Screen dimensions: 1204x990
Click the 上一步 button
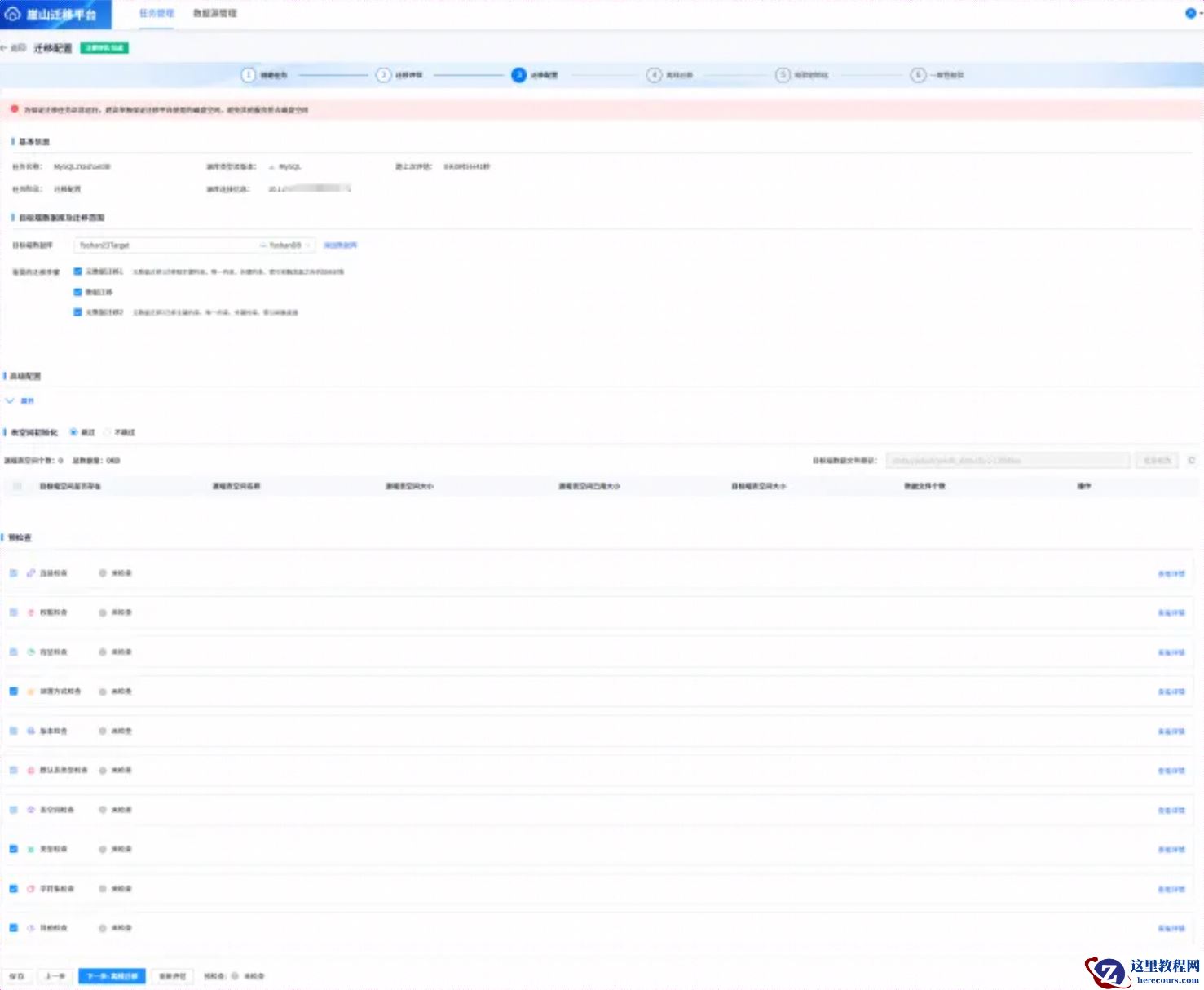pyautogui.click(x=55, y=976)
